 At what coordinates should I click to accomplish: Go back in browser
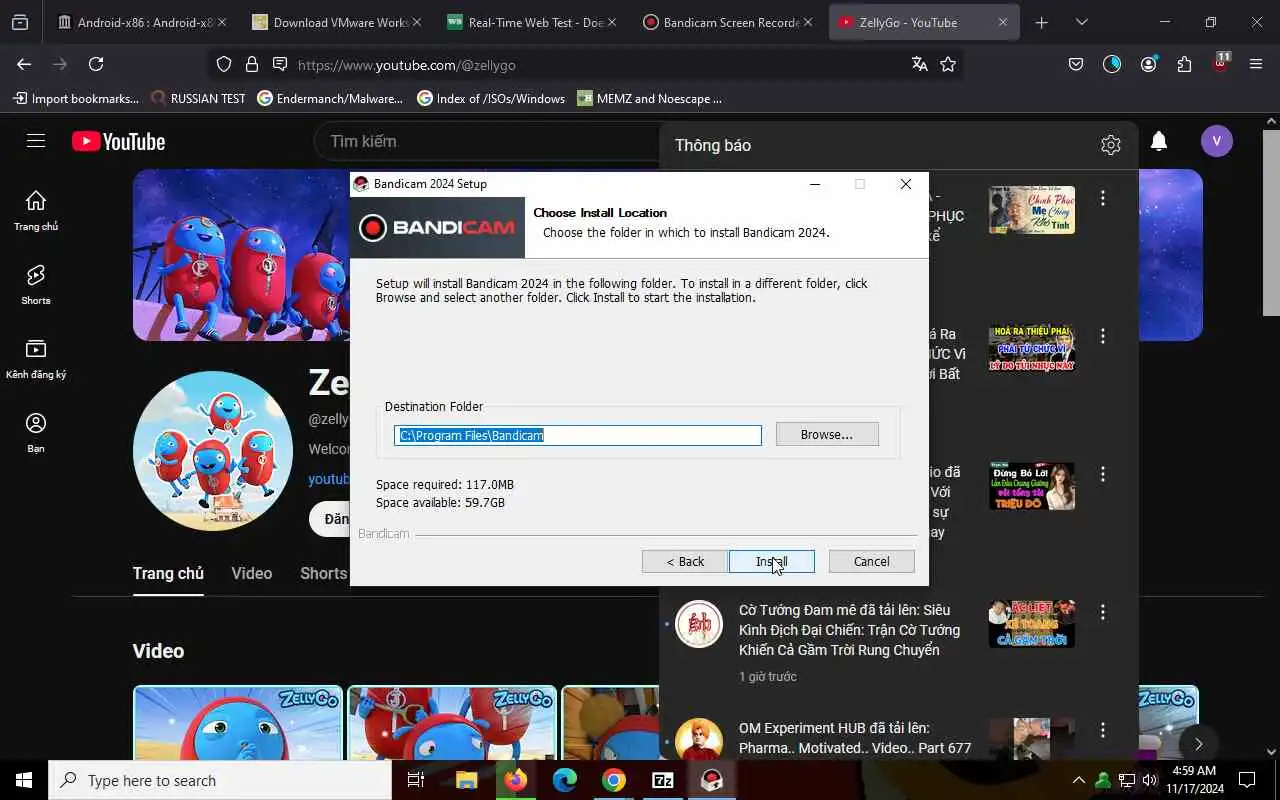[24, 64]
